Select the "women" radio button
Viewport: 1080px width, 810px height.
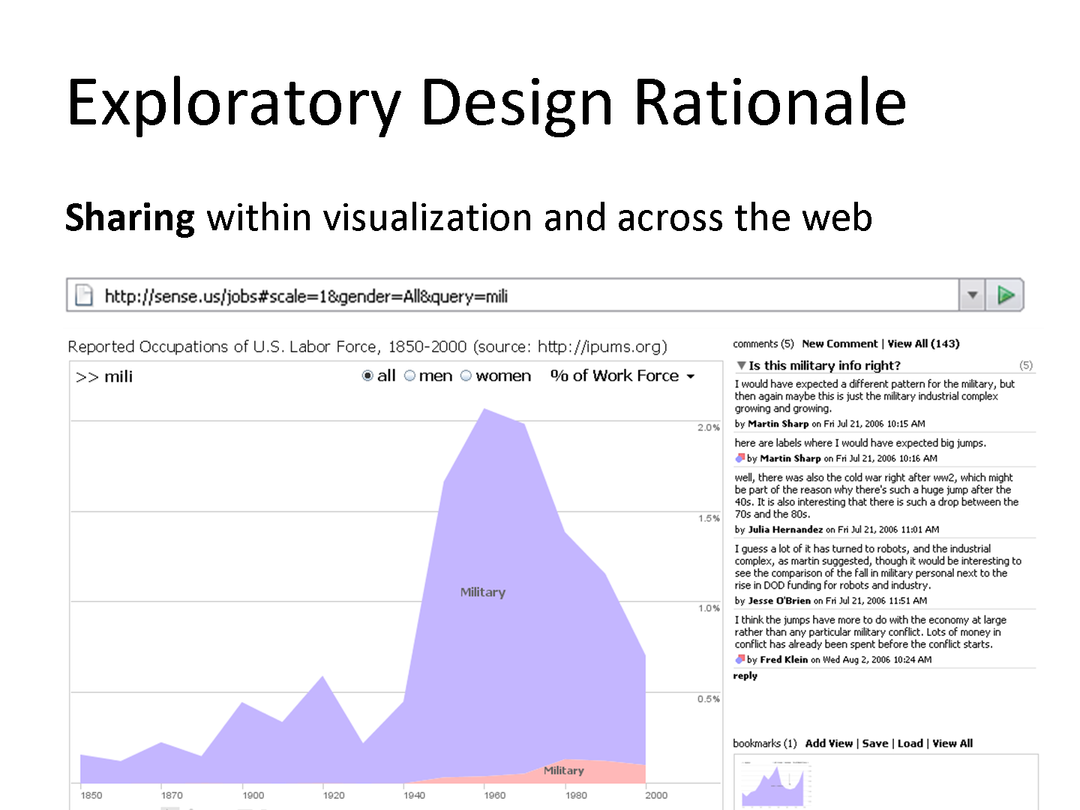tap(466, 376)
